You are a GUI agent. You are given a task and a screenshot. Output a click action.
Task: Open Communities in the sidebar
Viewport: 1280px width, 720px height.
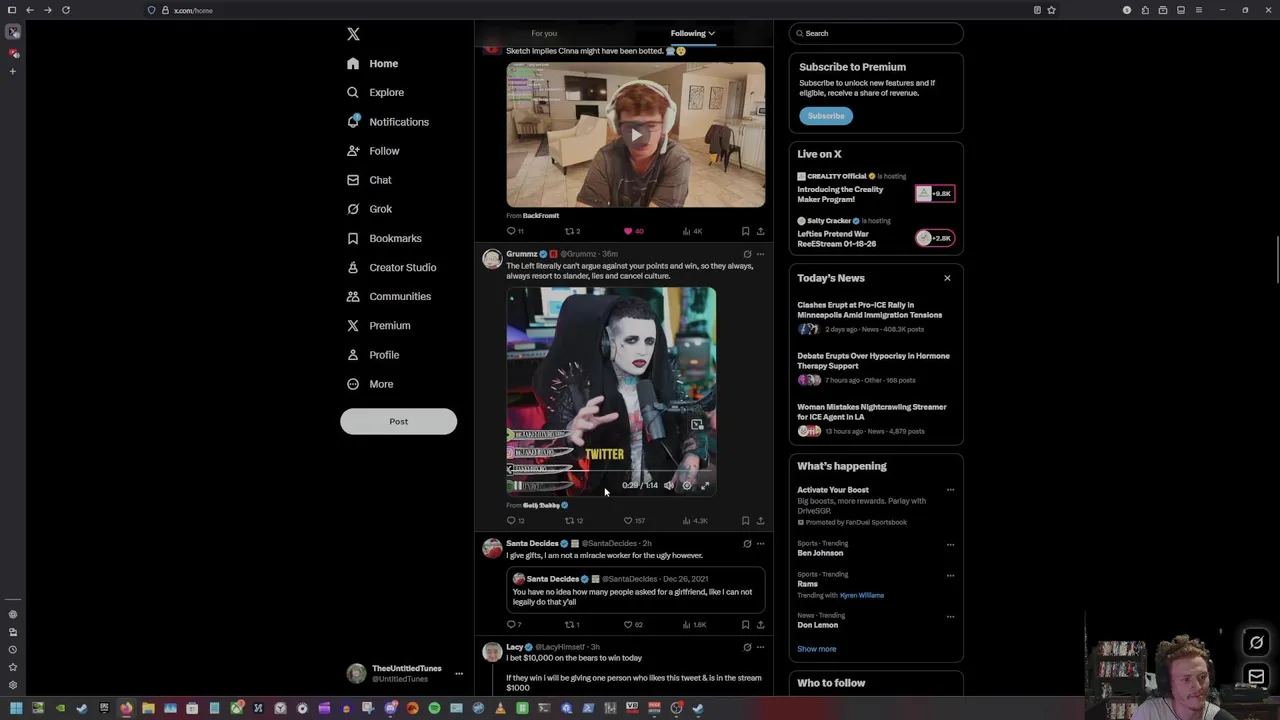pos(388,296)
